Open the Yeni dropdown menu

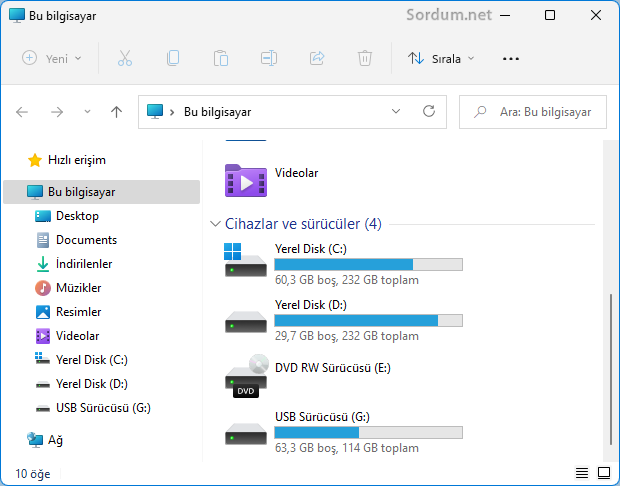pos(52,58)
